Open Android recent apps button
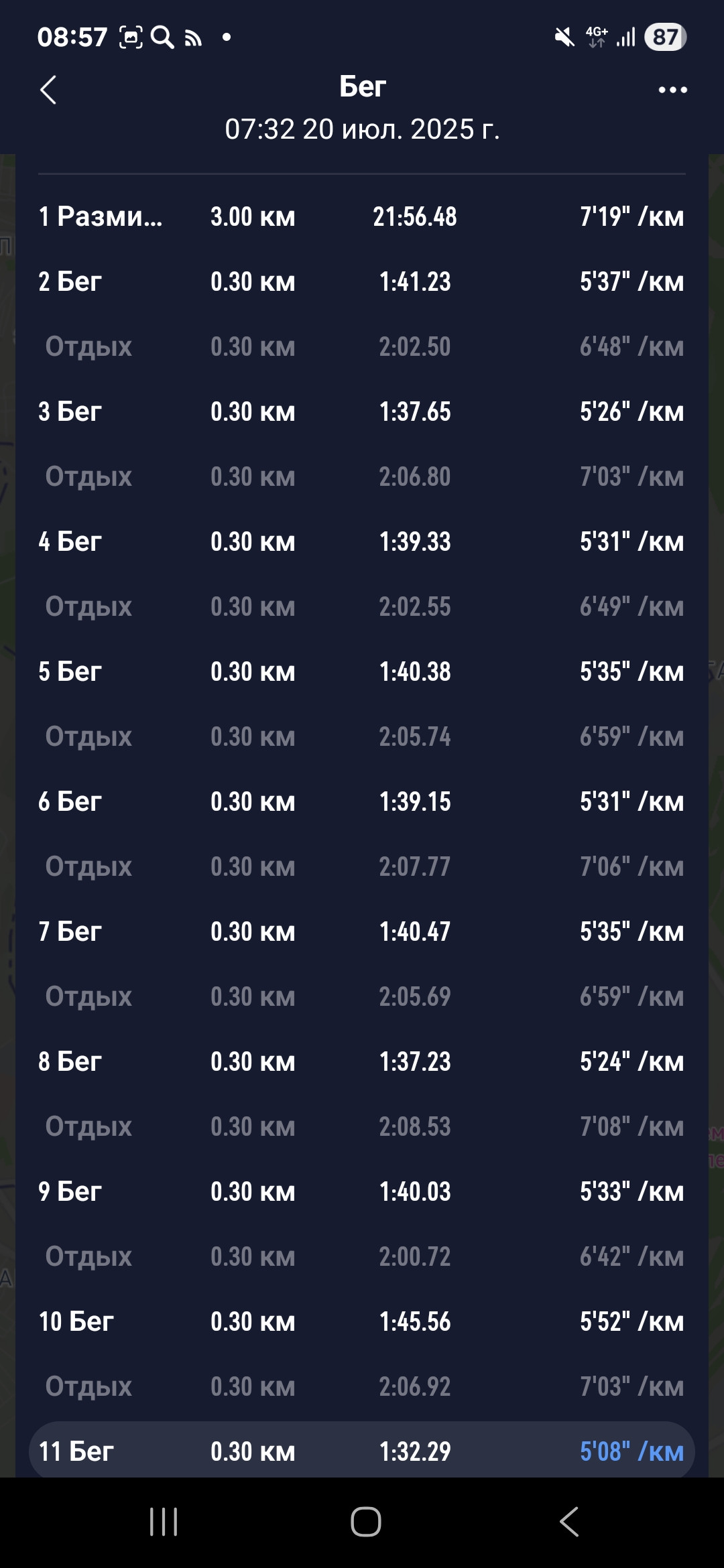The height and width of the screenshot is (1568, 724). [x=164, y=1522]
